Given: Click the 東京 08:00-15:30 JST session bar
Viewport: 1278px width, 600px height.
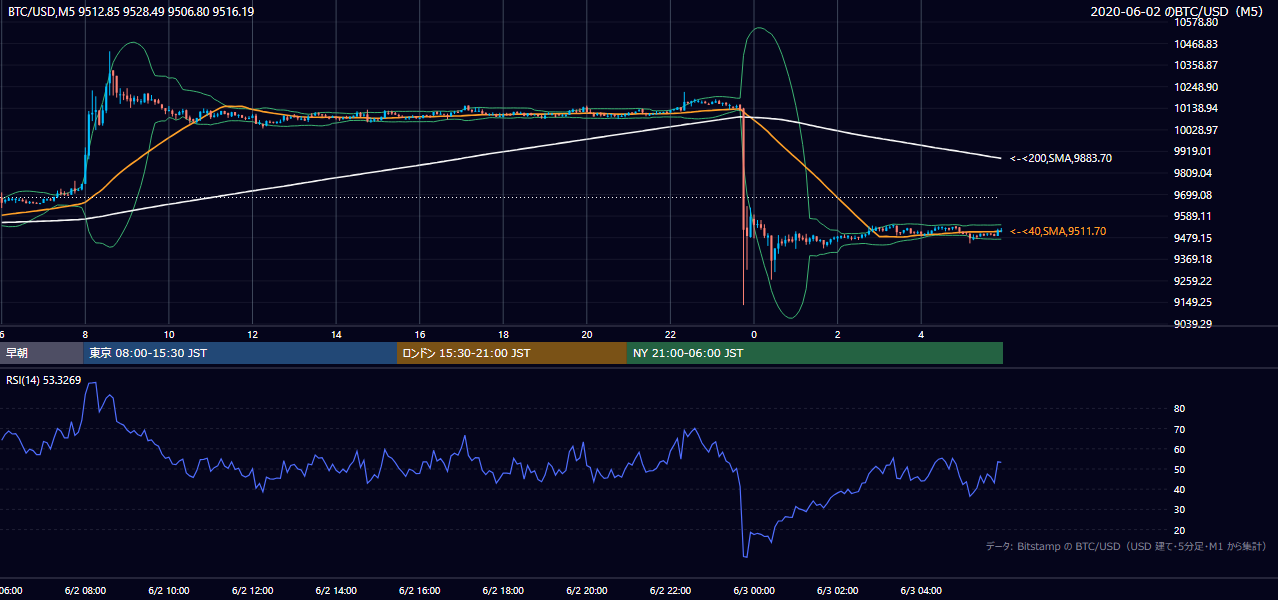Looking at the screenshot, I should pyautogui.click(x=240, y=353).
